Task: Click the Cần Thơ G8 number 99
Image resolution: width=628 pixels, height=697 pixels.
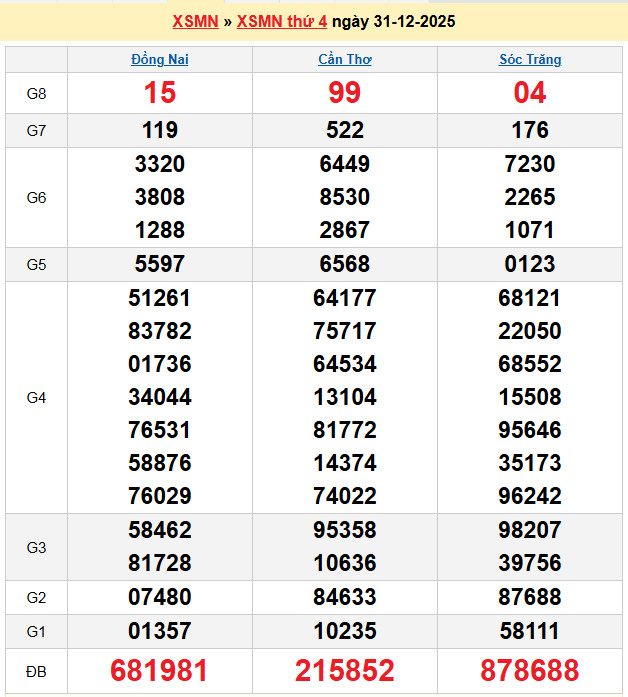Action: click(x=345, y=93)
